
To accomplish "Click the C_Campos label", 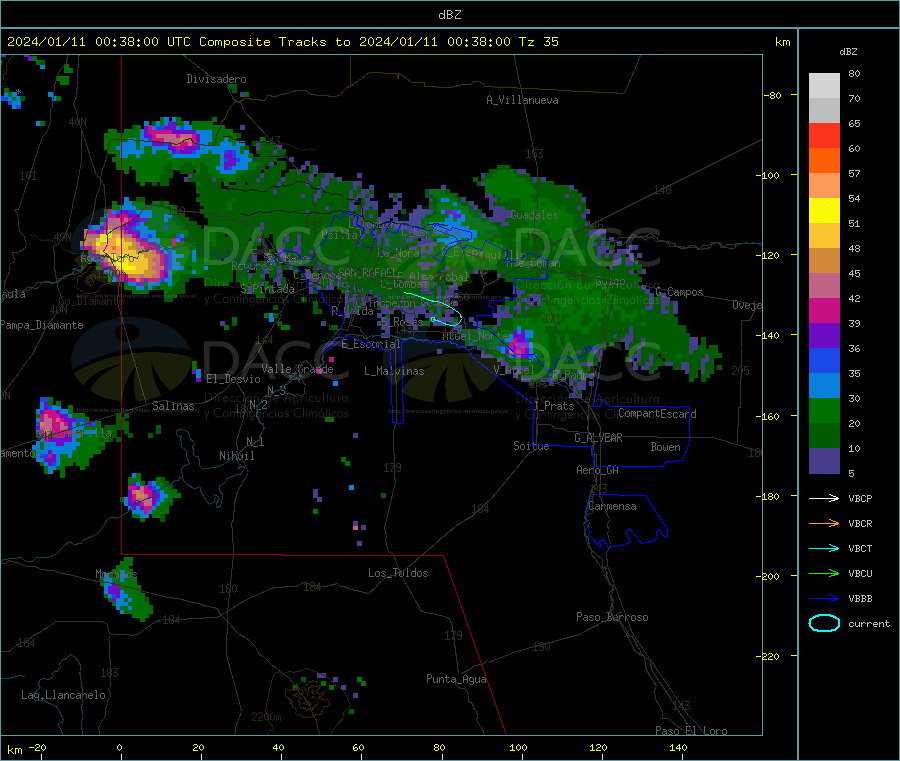I will pyautogui.click(x=679, y=292).
